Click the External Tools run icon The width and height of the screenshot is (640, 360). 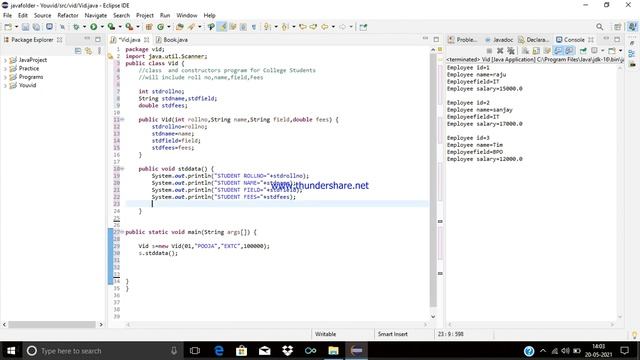(129, 27)
